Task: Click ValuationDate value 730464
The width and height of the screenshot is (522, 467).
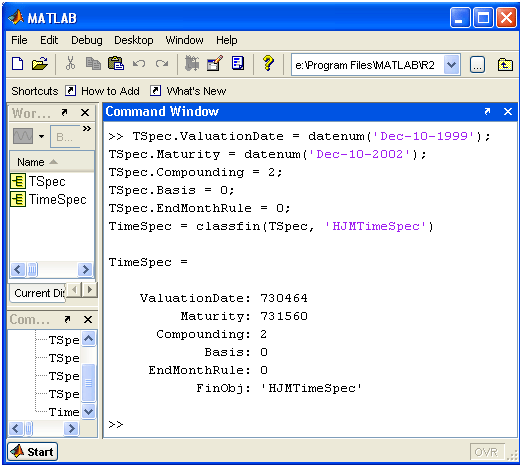Action: 284,298
